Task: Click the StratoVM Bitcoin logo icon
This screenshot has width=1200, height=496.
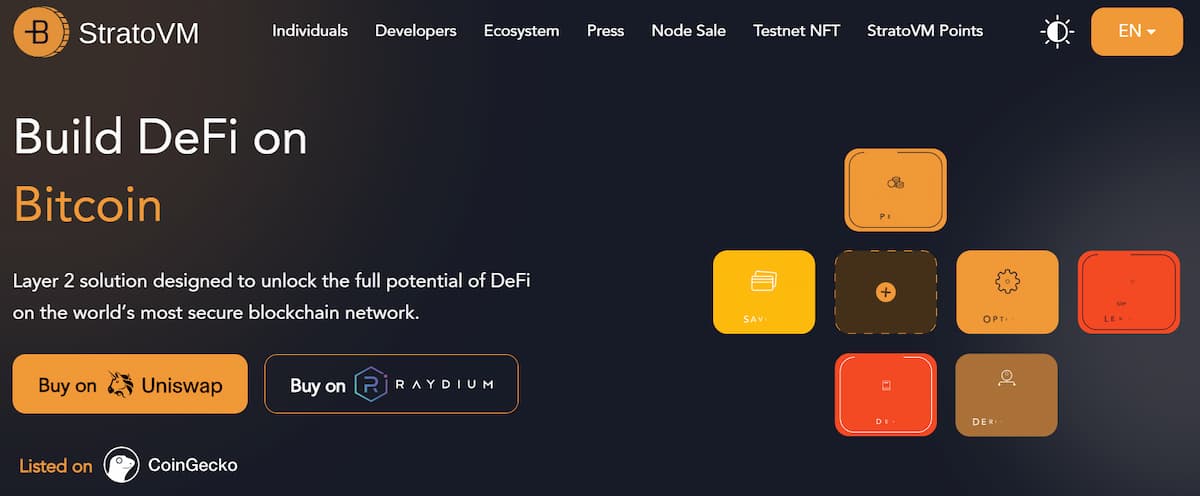Action: click(39, 33)
